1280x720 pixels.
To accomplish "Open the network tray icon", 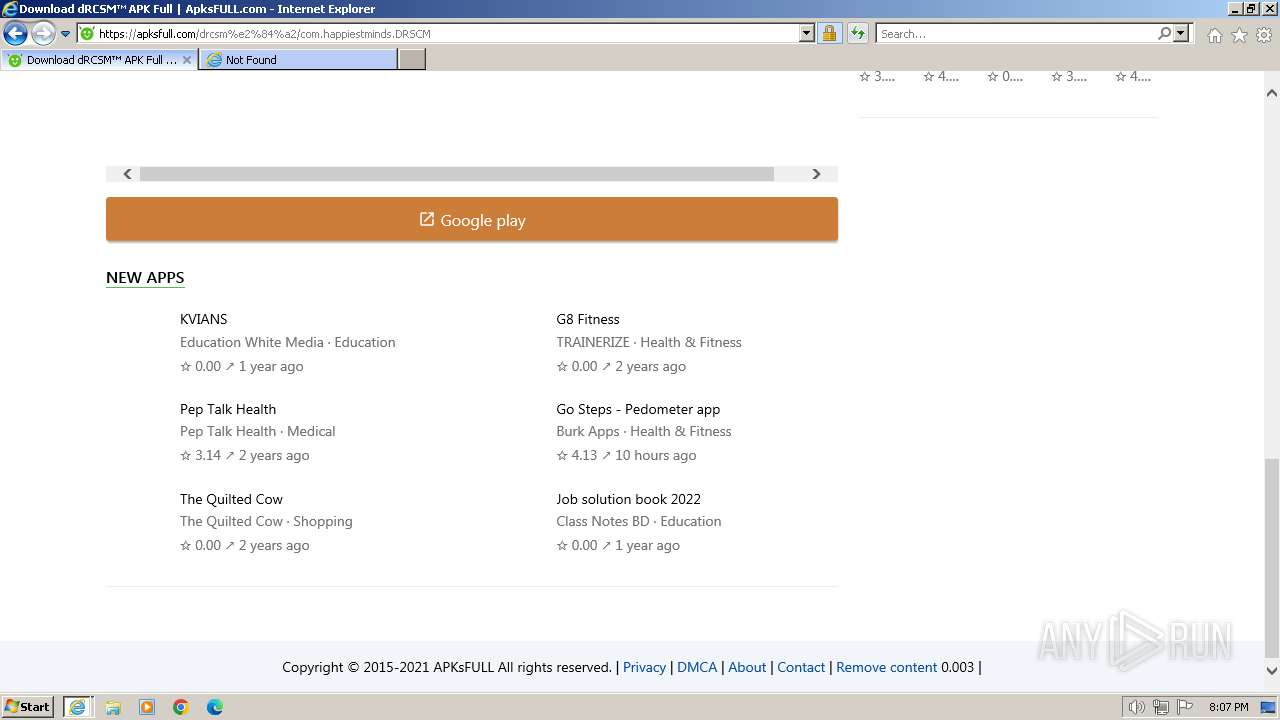I will [1161, 707].
